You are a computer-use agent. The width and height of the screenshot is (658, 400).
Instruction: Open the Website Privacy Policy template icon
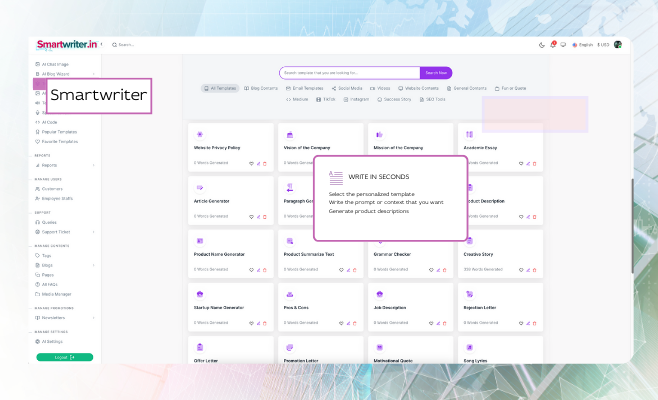[200, 134]
